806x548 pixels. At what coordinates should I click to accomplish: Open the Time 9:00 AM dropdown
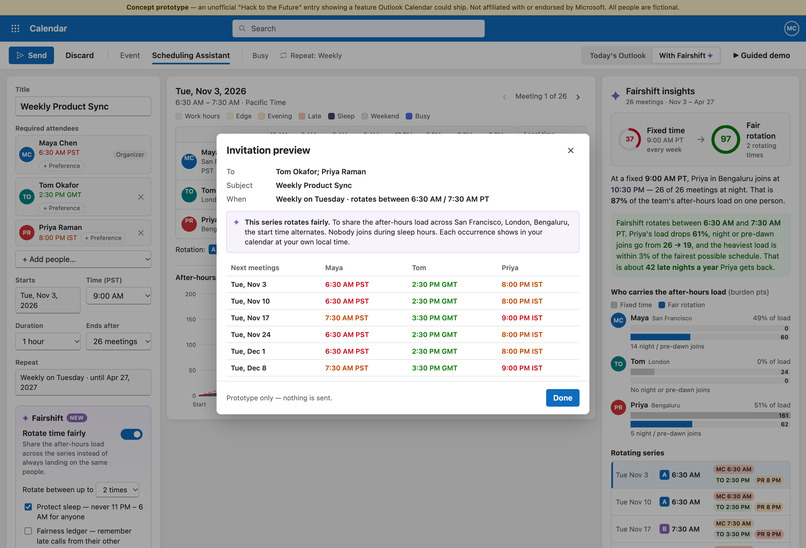click(x=119, y=296)
